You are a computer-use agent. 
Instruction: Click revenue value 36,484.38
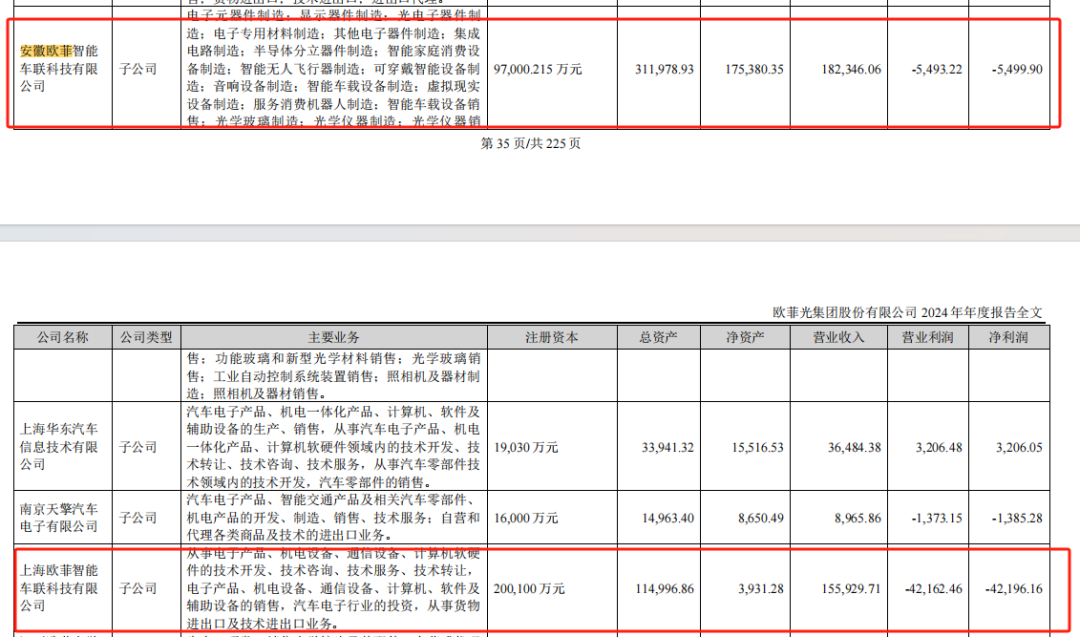[x=854, y=447]
